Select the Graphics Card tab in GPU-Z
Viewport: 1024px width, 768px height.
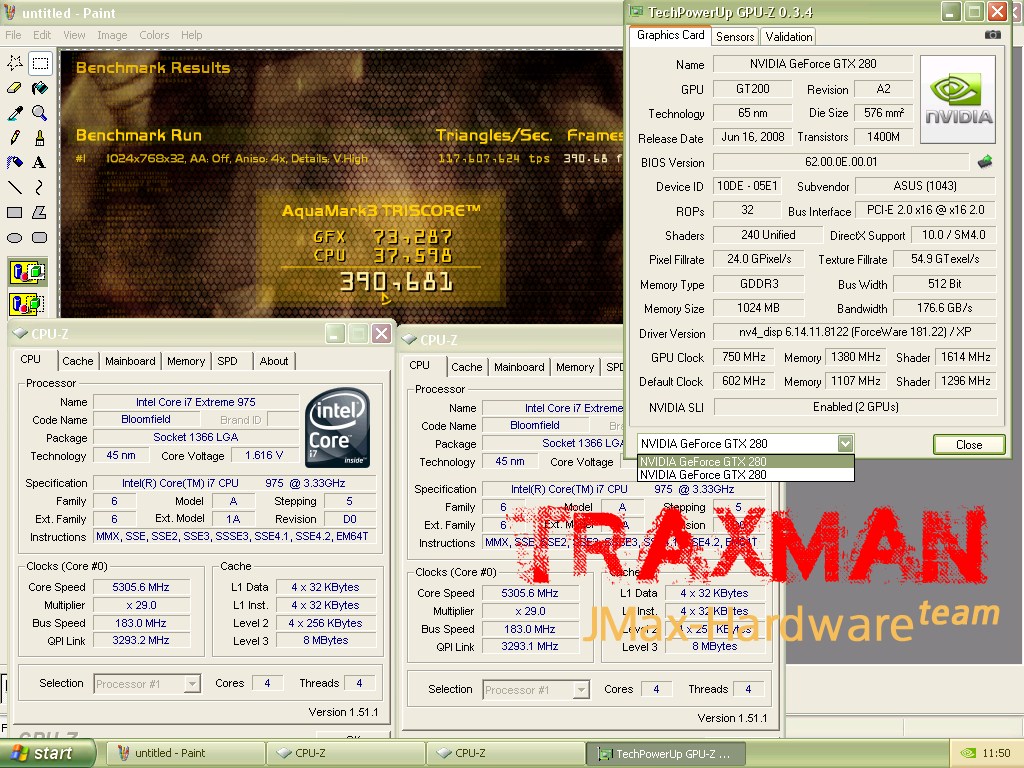(x=671, y=35)
